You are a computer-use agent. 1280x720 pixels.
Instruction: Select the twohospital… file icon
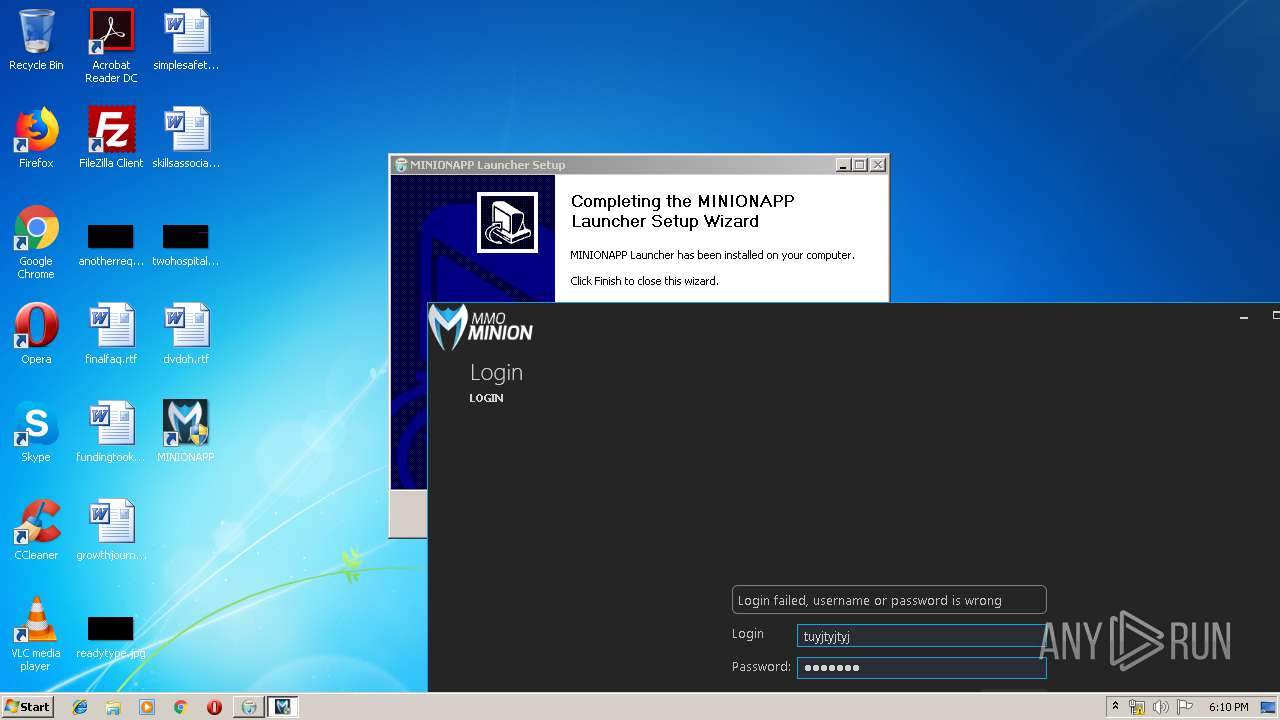(186, 245)
